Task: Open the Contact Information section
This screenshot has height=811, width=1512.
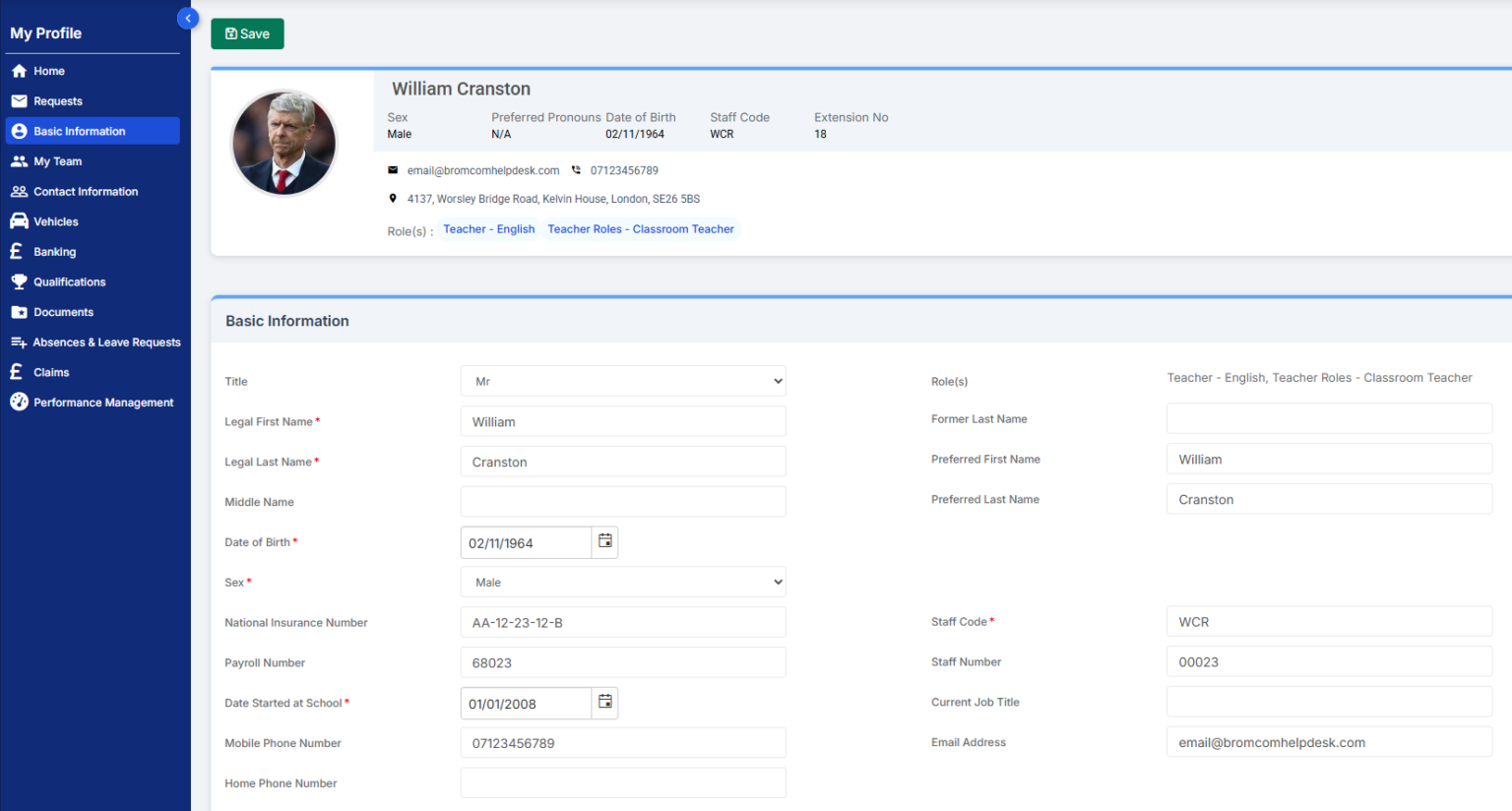Action: coord(18,191)
